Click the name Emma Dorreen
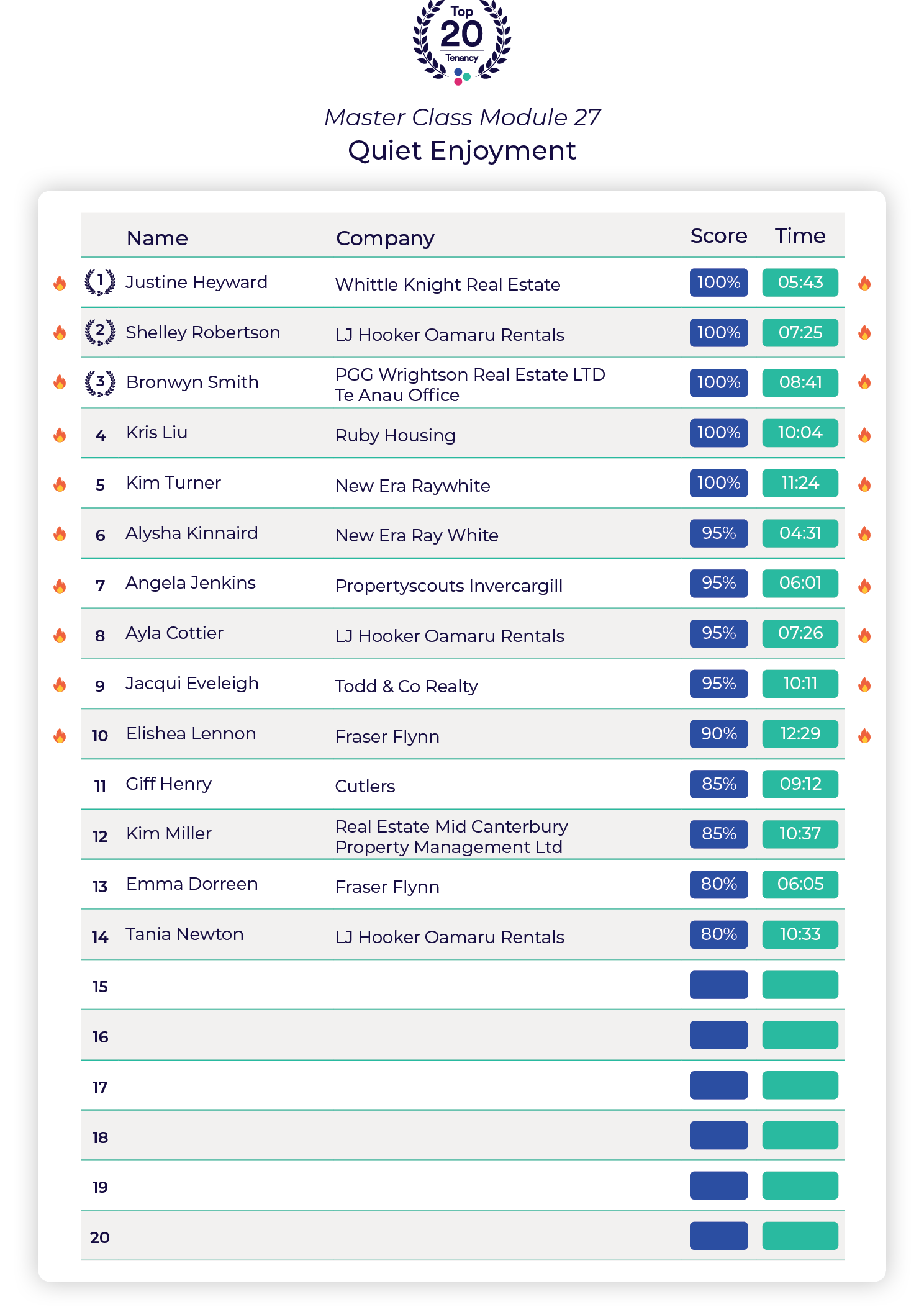This screenshot has height=1307, width=924. click(192, 884)
